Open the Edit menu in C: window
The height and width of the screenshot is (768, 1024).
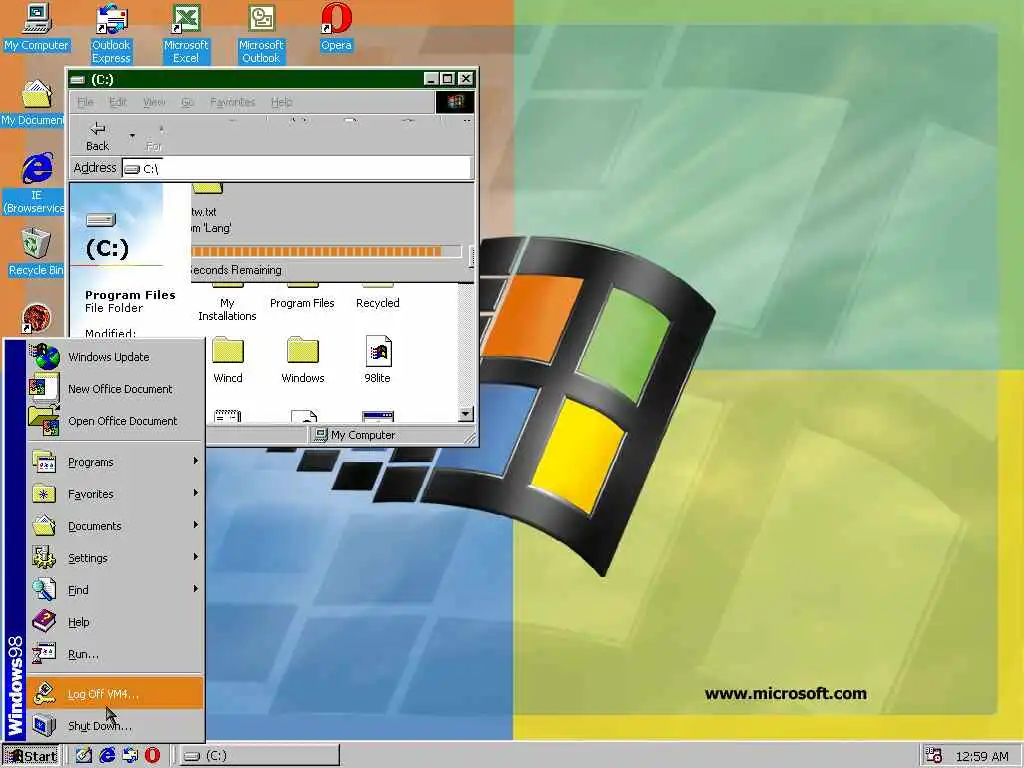click(118, 102)
